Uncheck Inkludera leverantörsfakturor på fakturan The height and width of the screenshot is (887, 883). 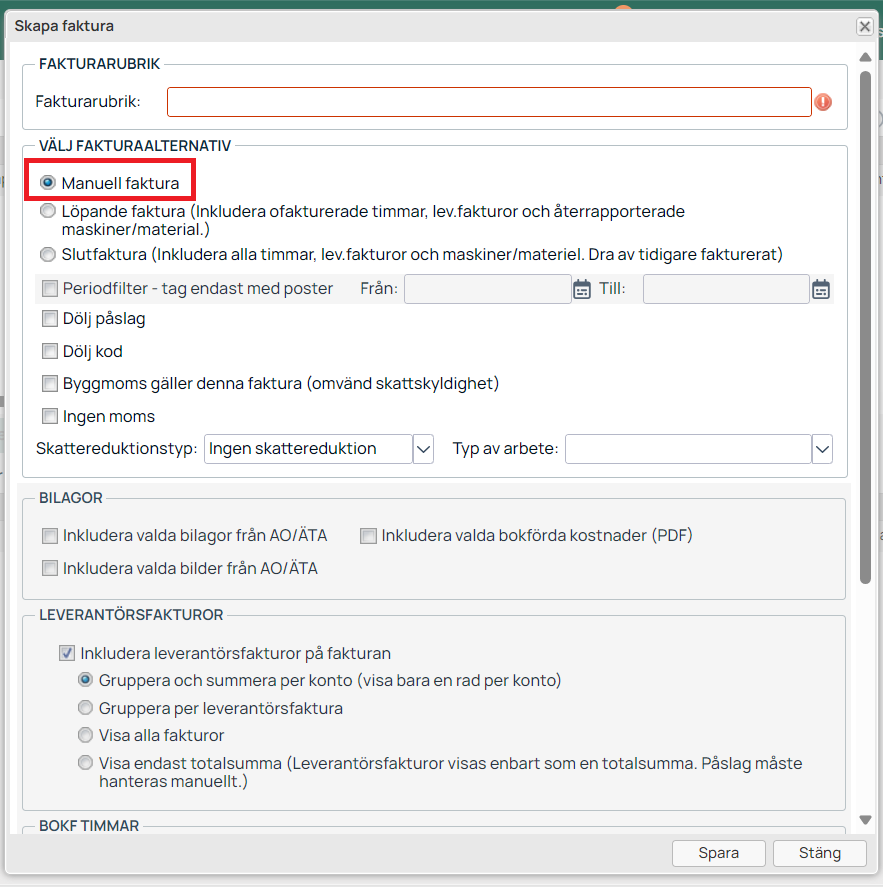click(x=67, y=654)
